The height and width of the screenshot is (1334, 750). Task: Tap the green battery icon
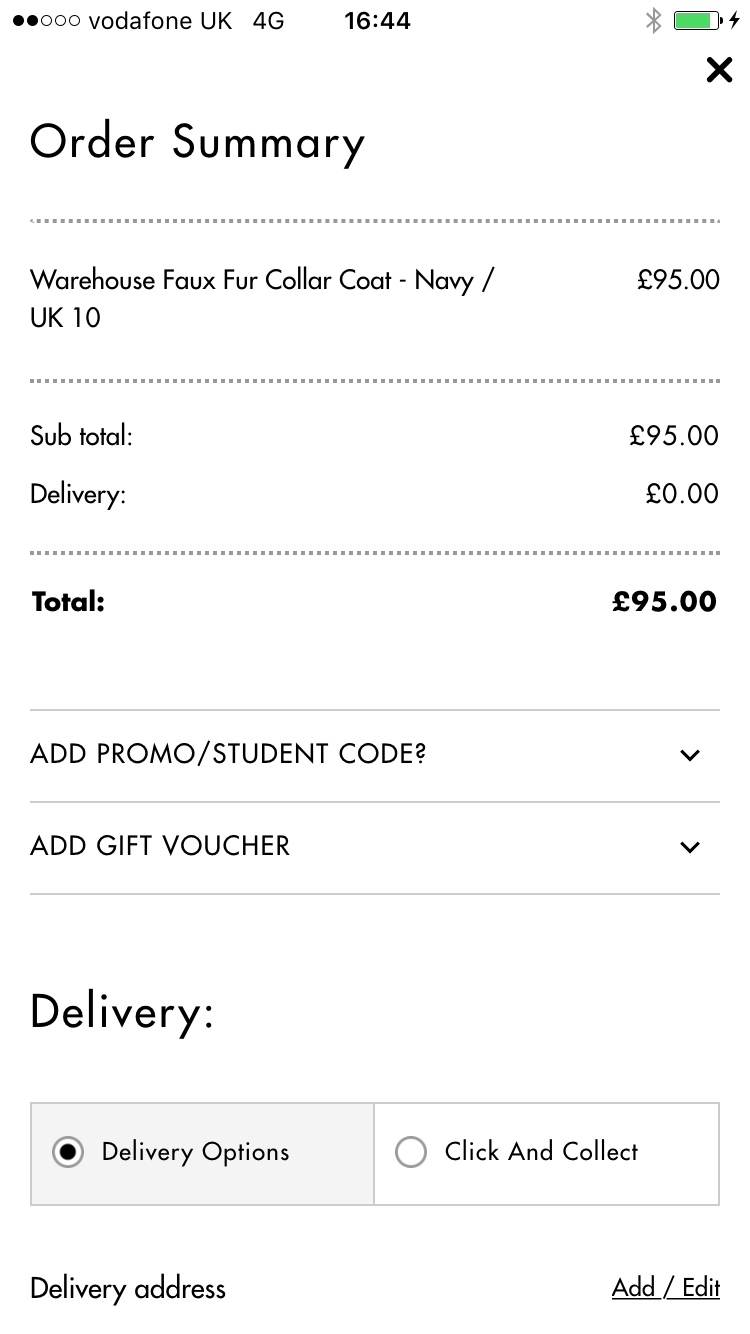click(x=696, y=21)
